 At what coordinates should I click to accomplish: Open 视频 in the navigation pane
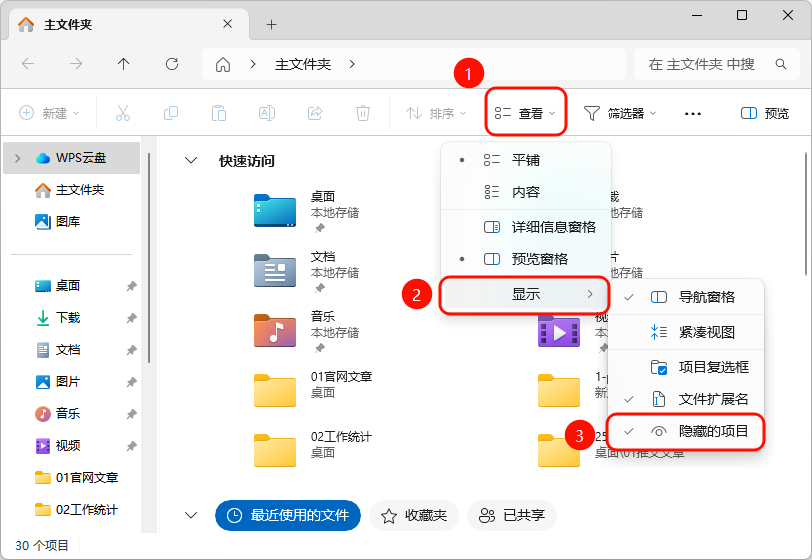[x=57, y=446]
